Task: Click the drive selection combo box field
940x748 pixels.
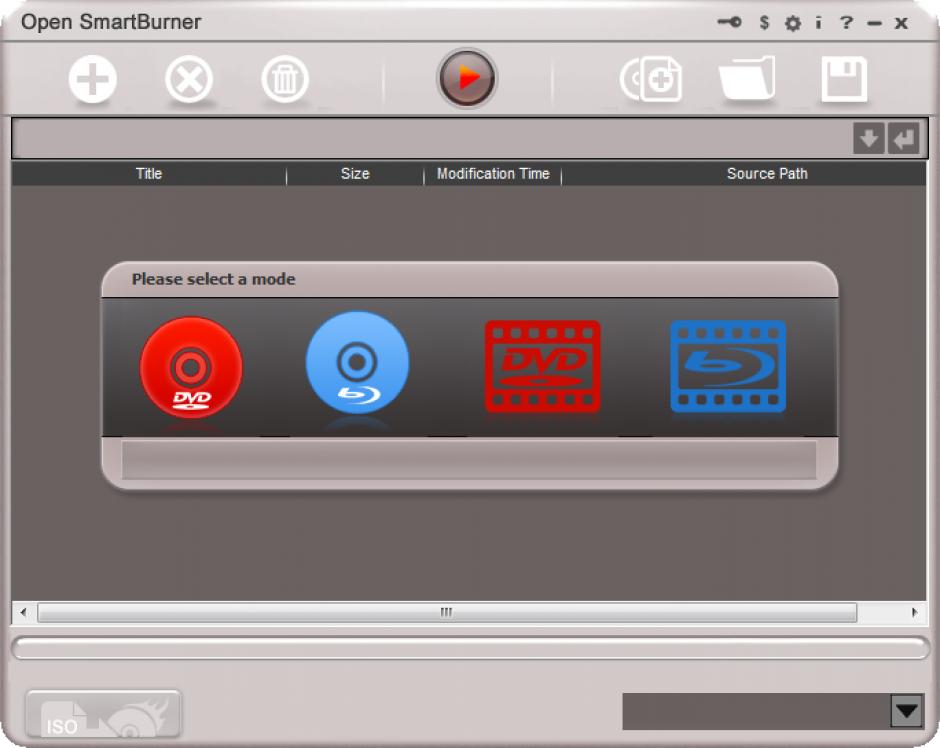Action: [757, 711]
